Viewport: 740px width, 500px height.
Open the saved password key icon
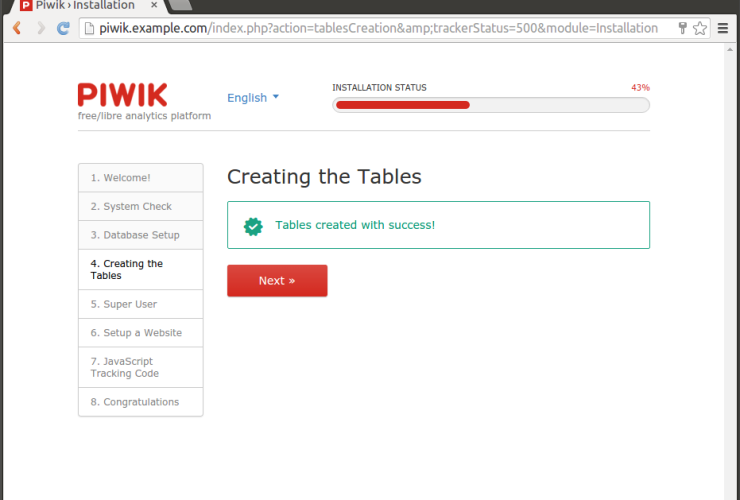click(682, 28)
